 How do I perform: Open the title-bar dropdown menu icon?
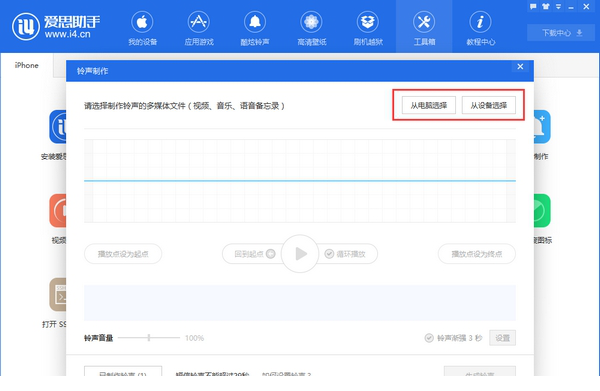coord(558,7)
